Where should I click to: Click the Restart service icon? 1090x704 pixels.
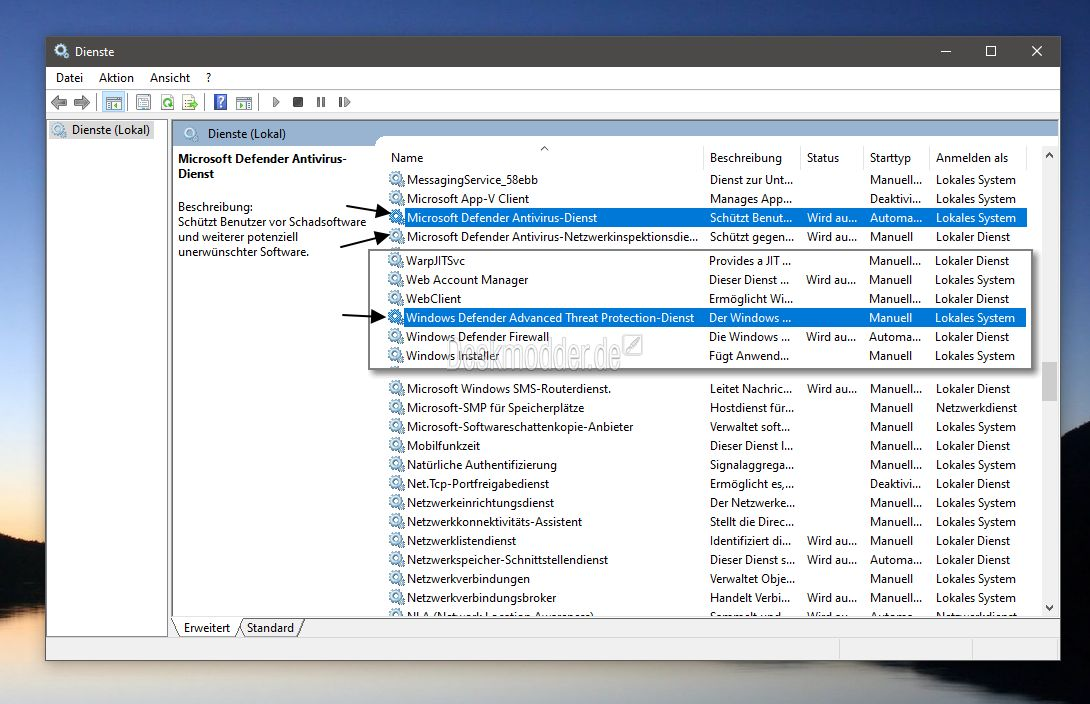[344, 102]
